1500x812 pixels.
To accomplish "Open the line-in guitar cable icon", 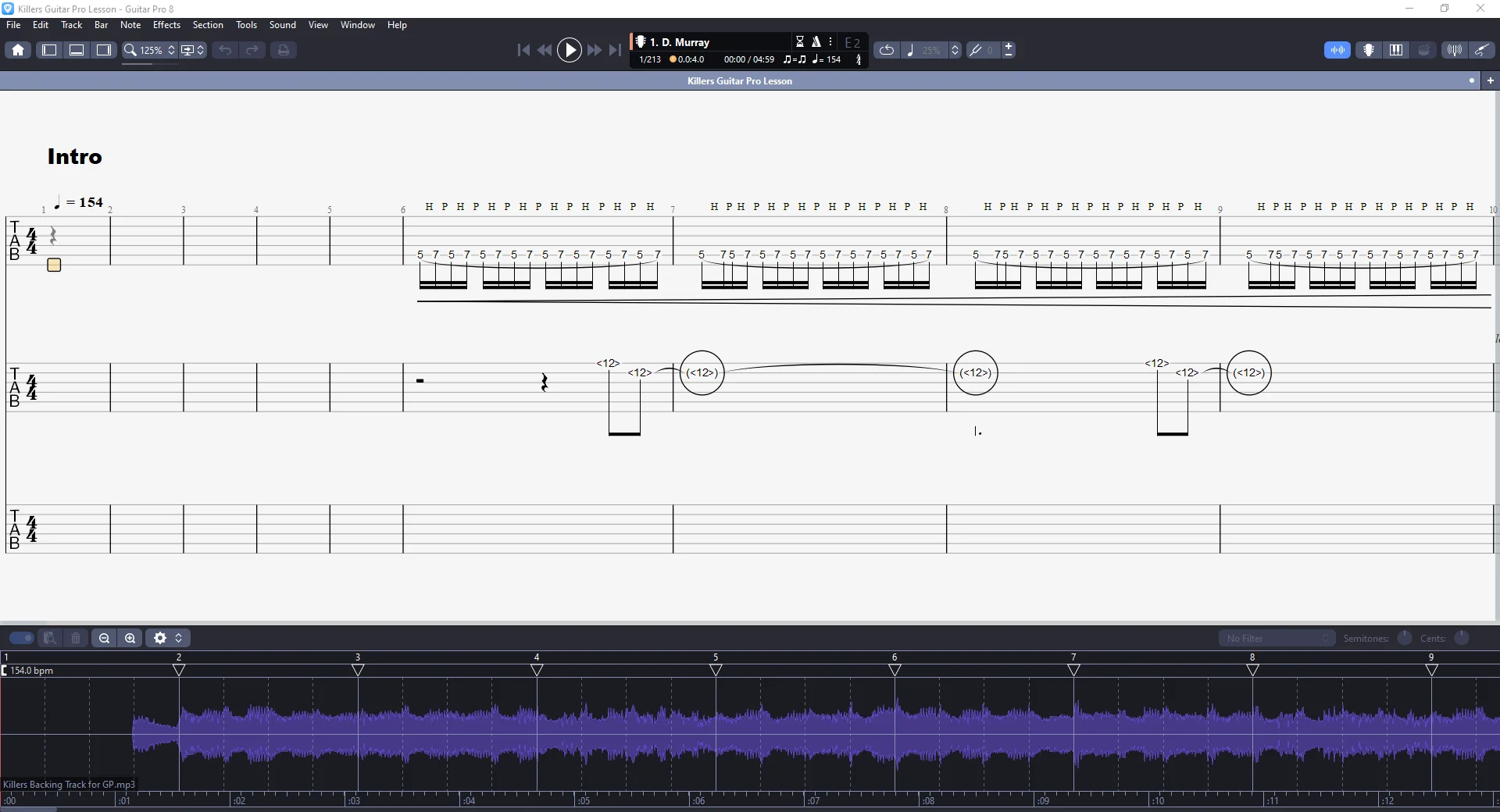I will [1482, 50].
